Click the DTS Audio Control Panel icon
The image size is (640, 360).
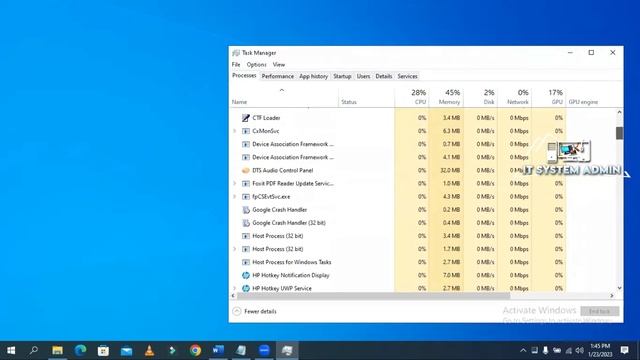(246, 170)
